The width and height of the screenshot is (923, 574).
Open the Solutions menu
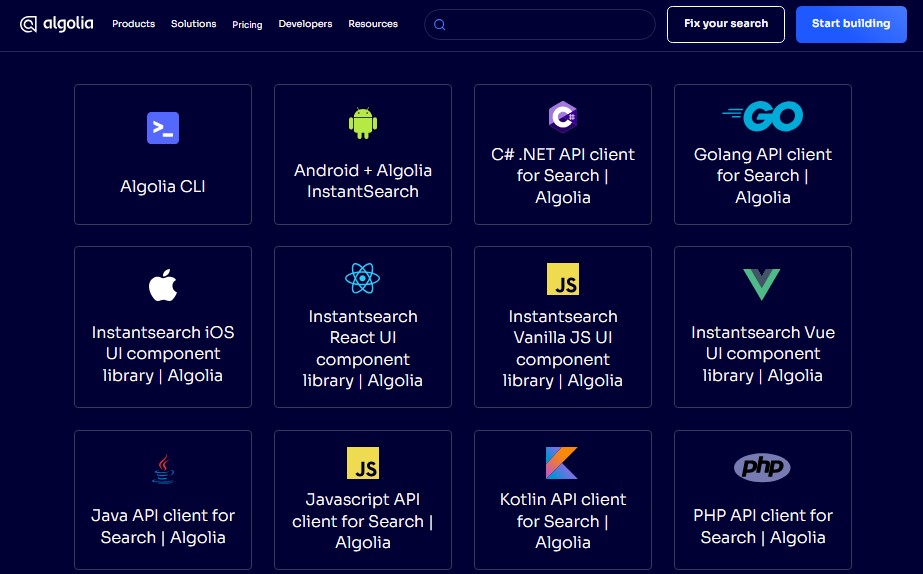click(x=194, y=24)
